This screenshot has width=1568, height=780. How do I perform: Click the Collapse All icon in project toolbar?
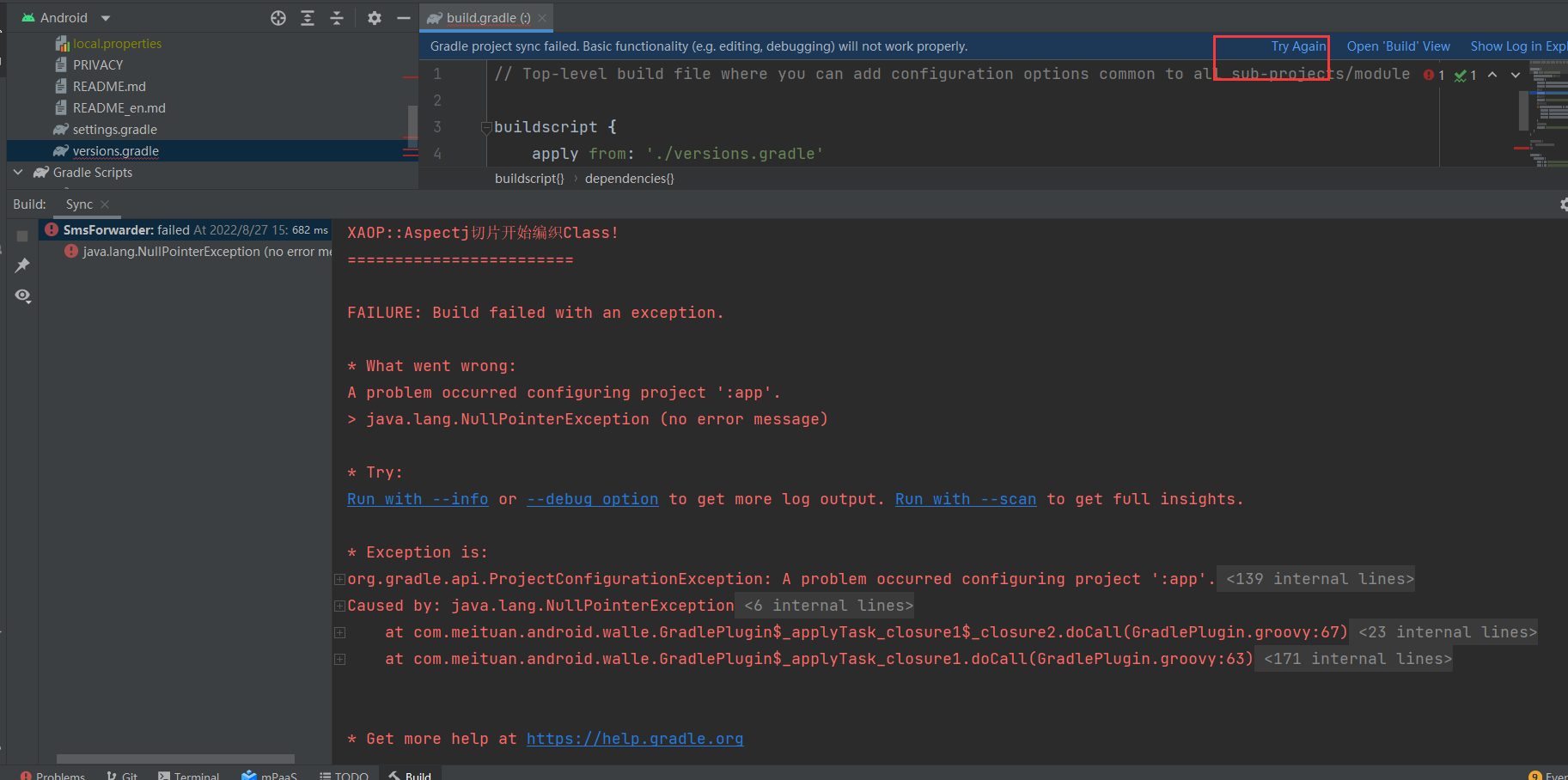[337, 17]
